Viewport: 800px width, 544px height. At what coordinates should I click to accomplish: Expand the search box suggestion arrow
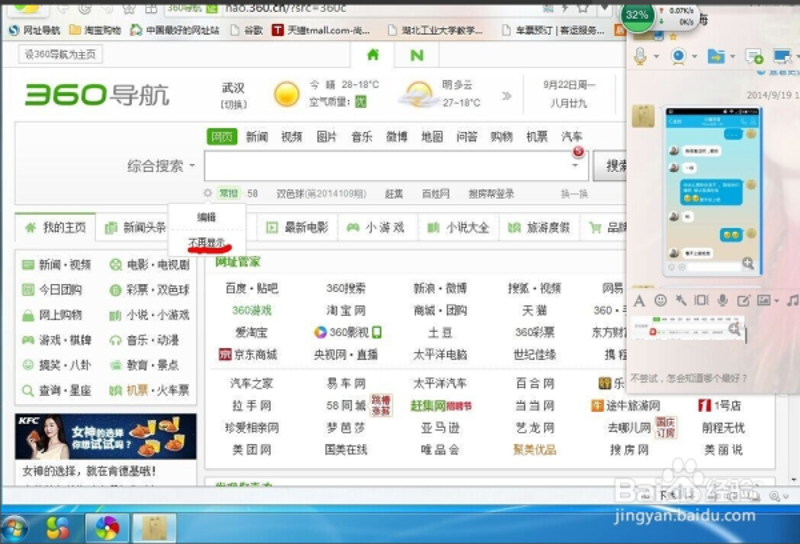pos(575,165)
